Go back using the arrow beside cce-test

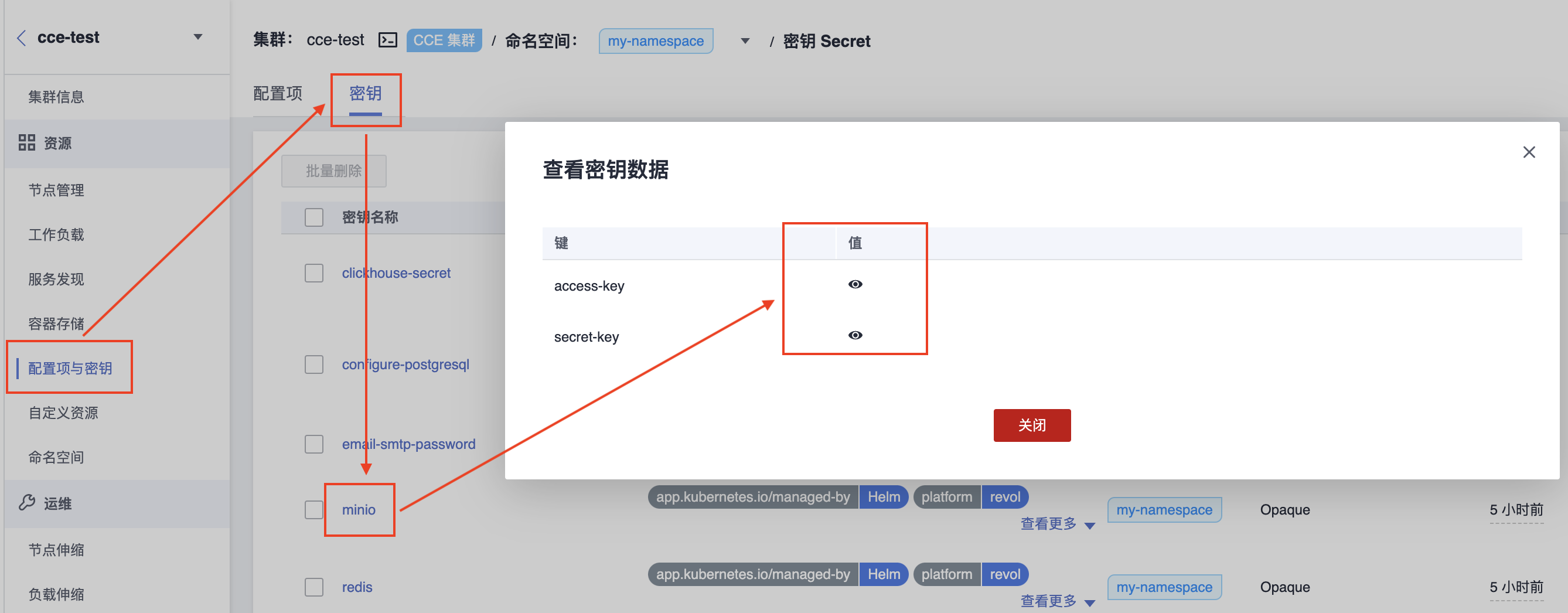tap(21, 38)
